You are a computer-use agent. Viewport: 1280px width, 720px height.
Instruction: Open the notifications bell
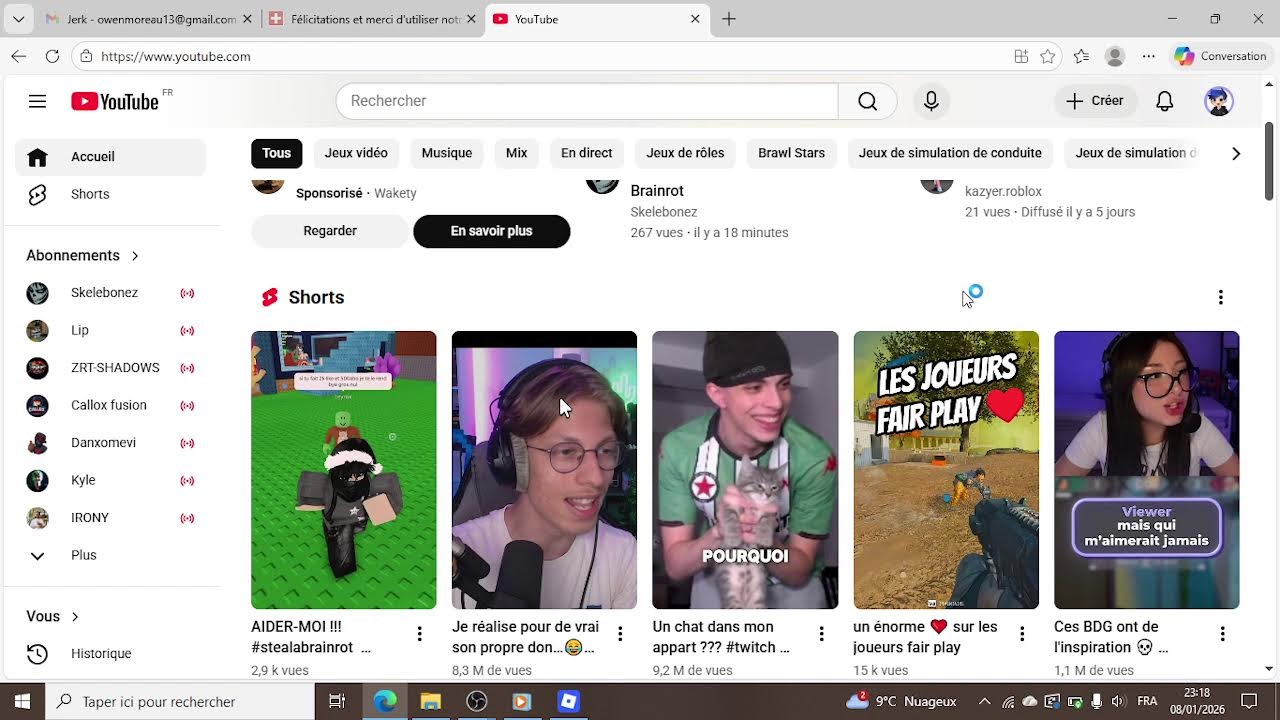[1165, 101]
